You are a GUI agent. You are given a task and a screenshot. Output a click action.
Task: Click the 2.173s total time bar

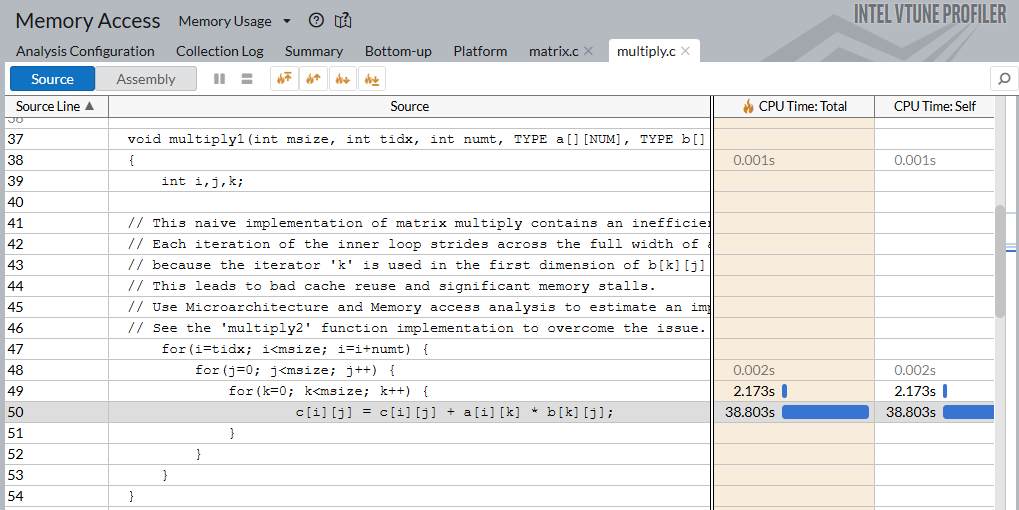click(x=784, y=391)
